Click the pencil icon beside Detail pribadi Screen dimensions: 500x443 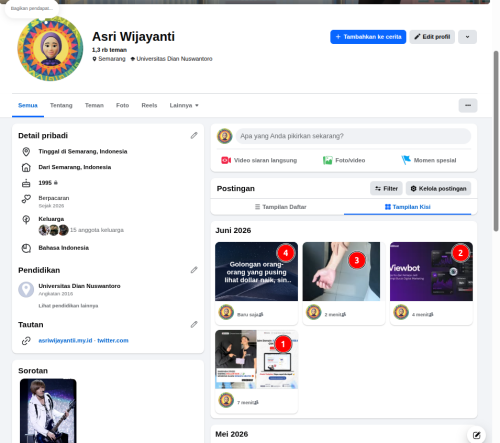click(x=194, y=135)
